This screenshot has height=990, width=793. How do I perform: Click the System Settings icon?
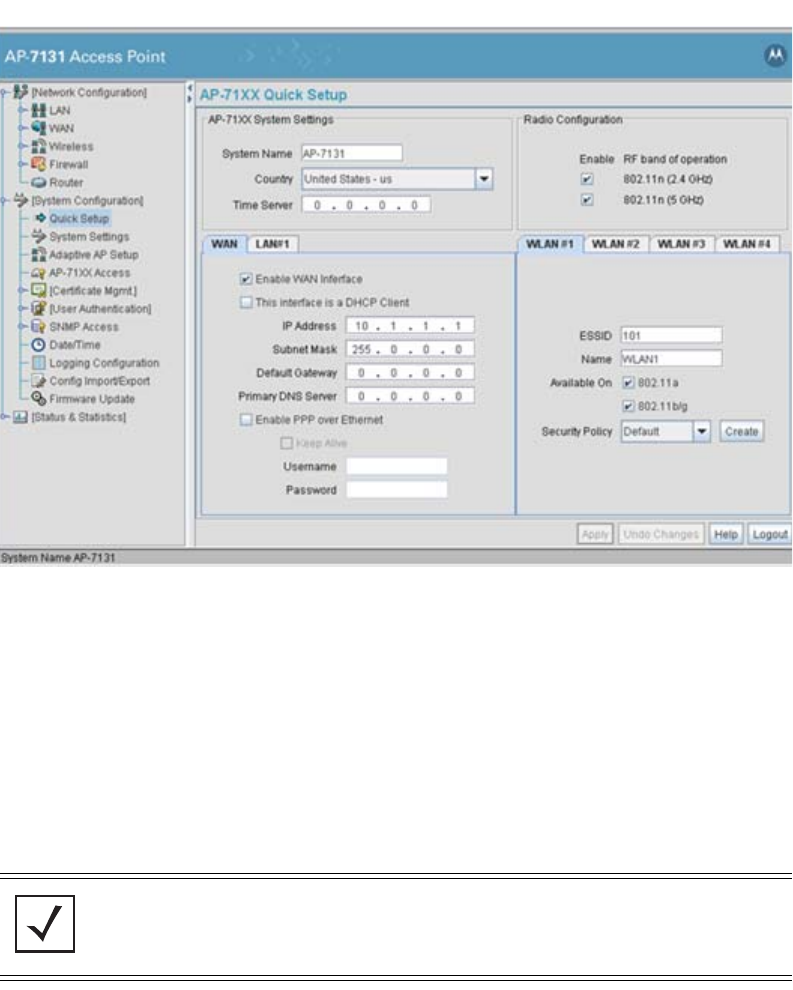[x=39, y=236]
